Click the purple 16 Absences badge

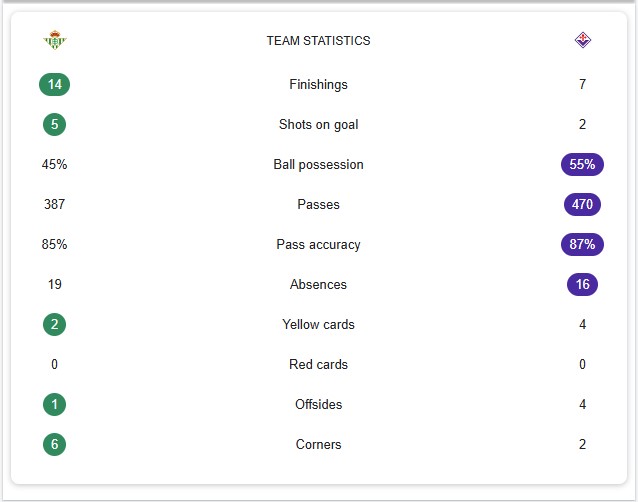(x=582, y=284)
